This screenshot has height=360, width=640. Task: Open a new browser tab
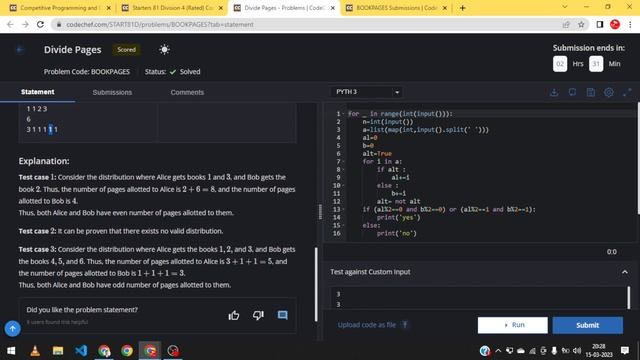[462, 8]
